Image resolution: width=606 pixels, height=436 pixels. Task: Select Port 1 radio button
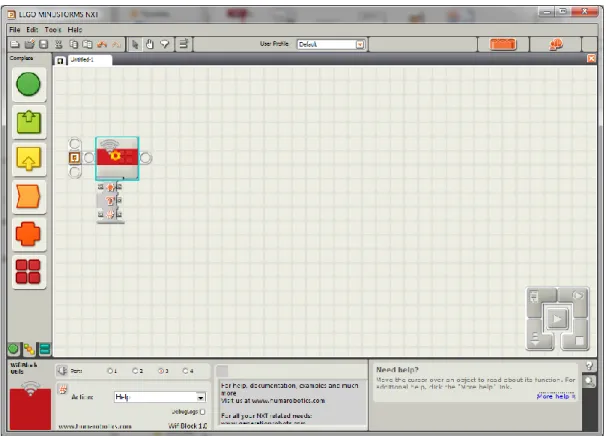110,371
